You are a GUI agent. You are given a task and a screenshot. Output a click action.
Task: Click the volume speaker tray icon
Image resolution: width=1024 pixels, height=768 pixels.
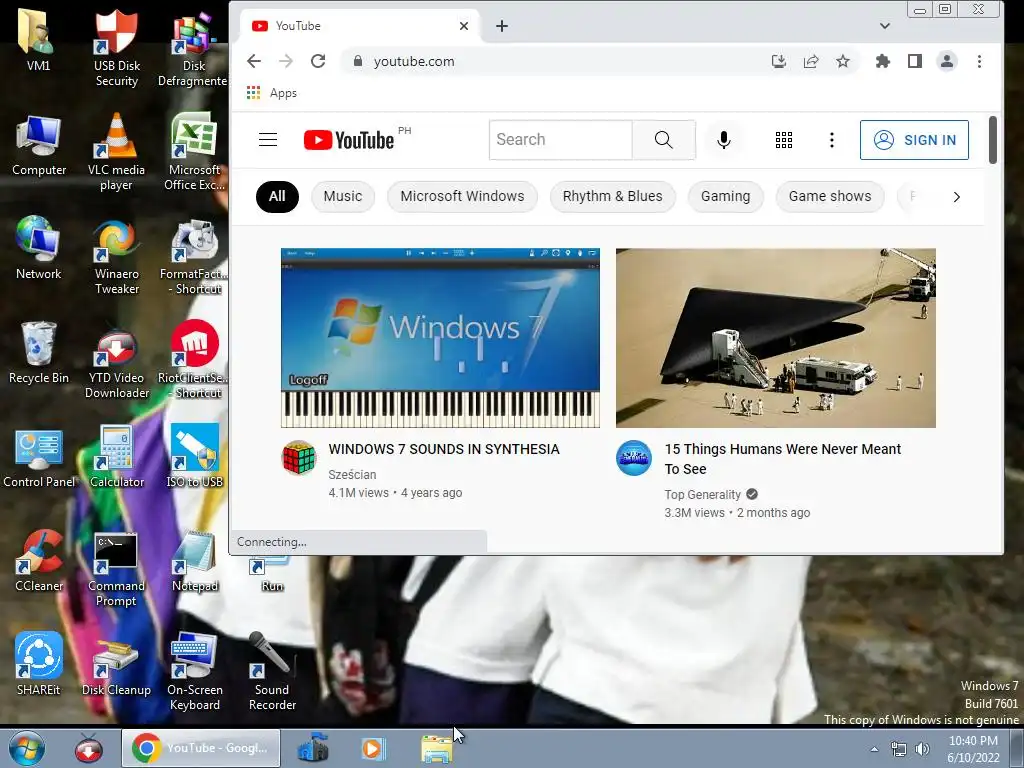tap(922, 749)
